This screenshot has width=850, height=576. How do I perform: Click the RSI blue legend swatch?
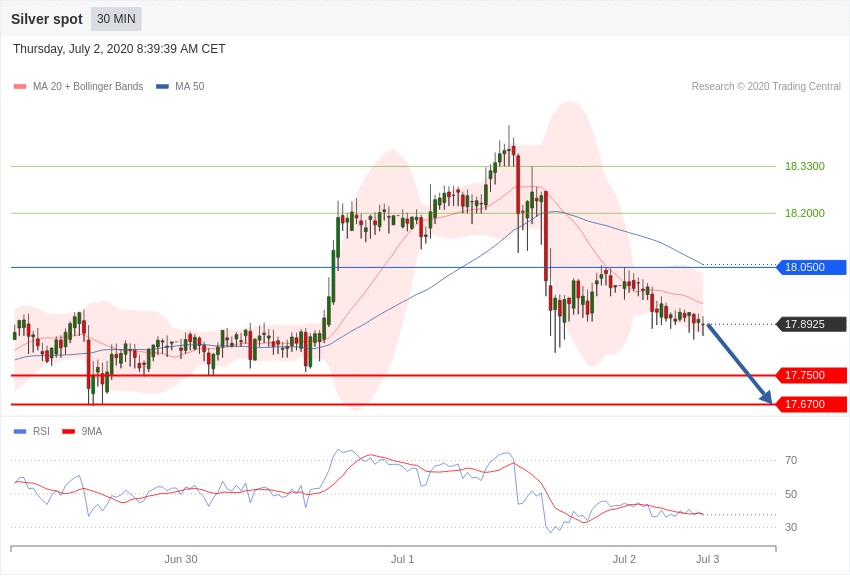point(20,431)
